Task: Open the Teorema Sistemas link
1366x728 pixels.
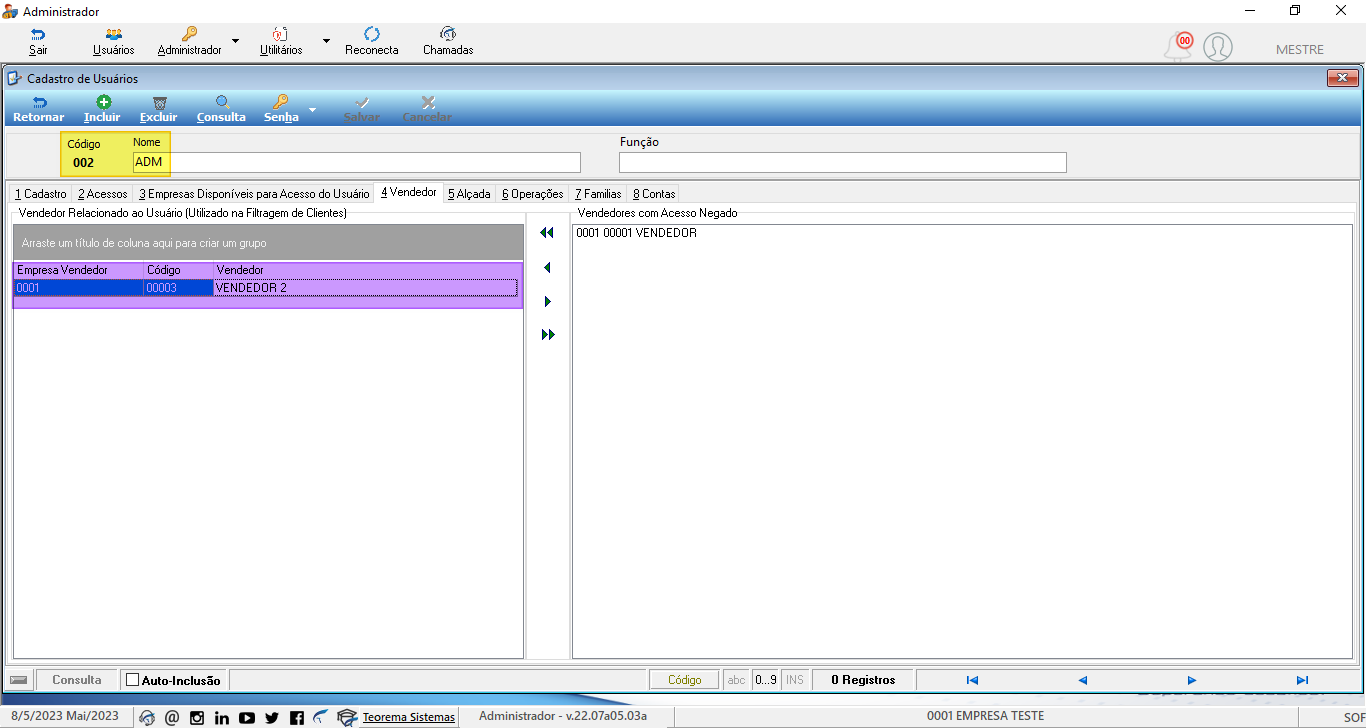Action: click(408, 717)
